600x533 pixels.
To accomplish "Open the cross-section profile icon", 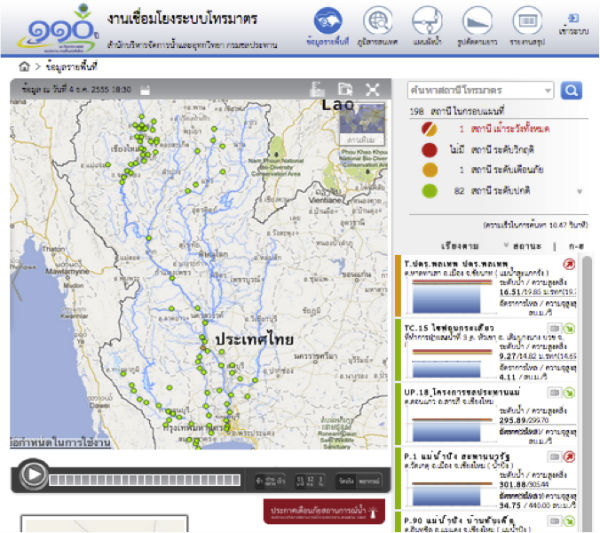I will pos(477,21).
